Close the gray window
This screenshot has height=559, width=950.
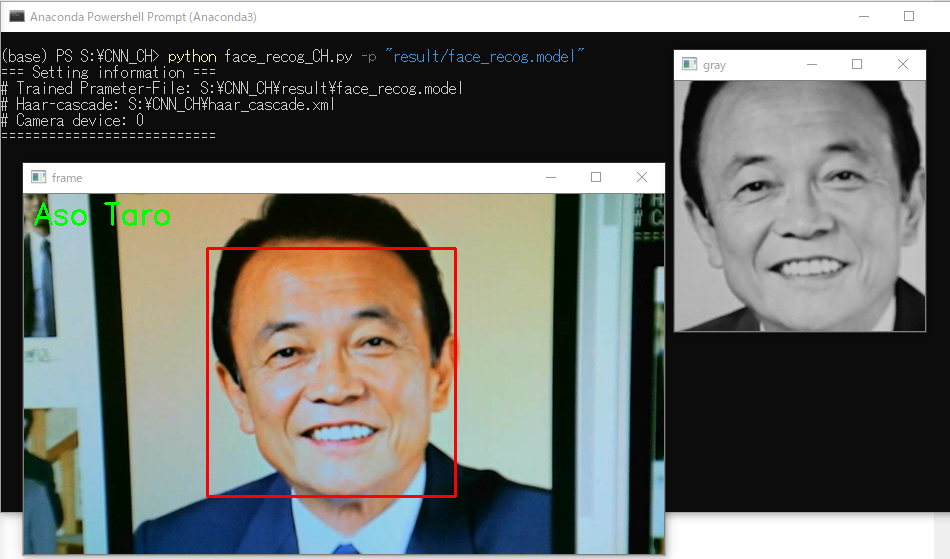[903, 64]
